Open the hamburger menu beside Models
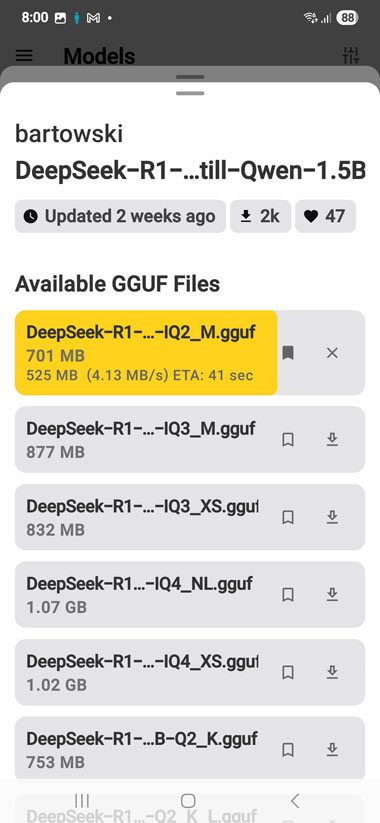The image size is (380, 823). coord(24,56)
